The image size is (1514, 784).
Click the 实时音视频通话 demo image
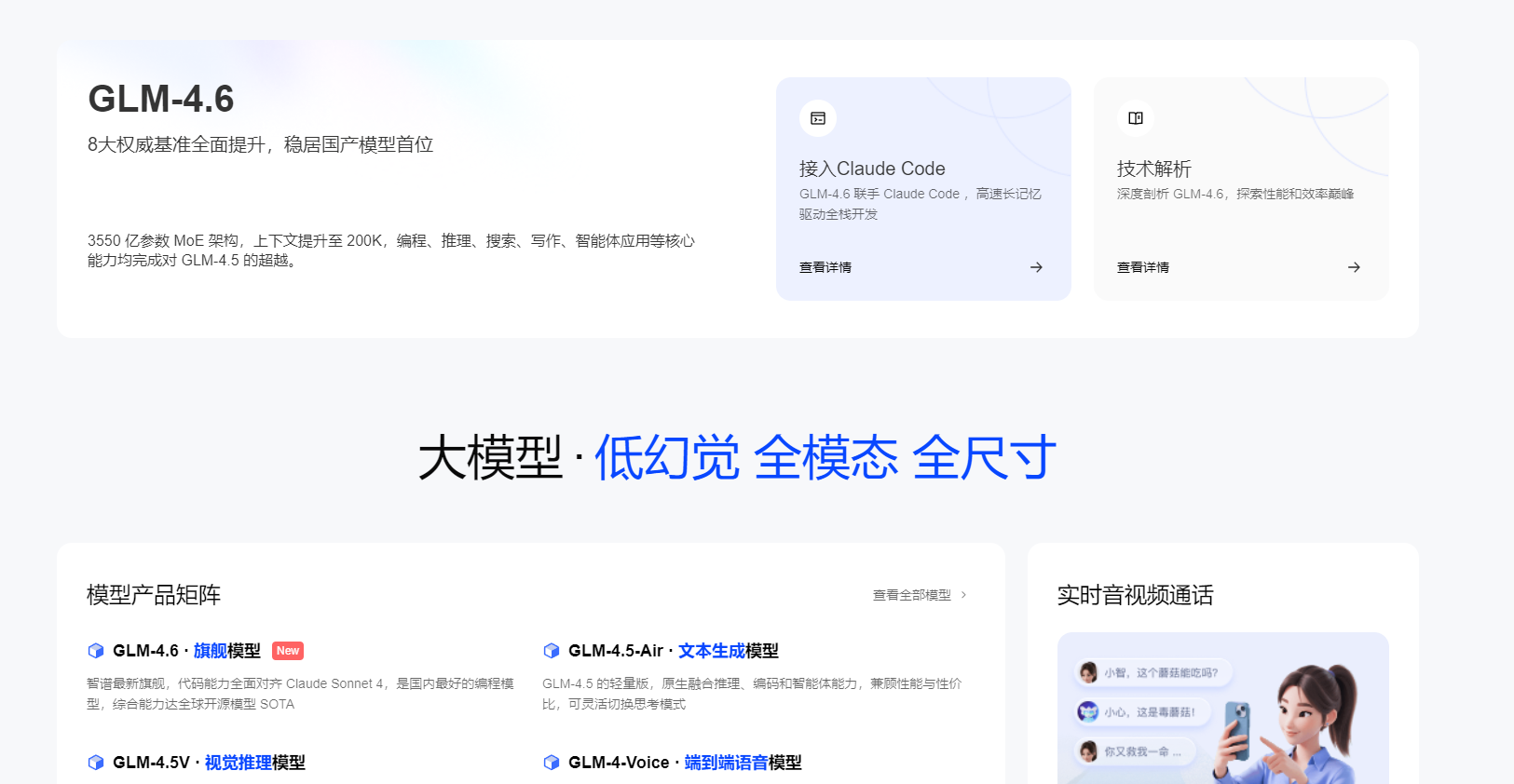(1222, 708)
